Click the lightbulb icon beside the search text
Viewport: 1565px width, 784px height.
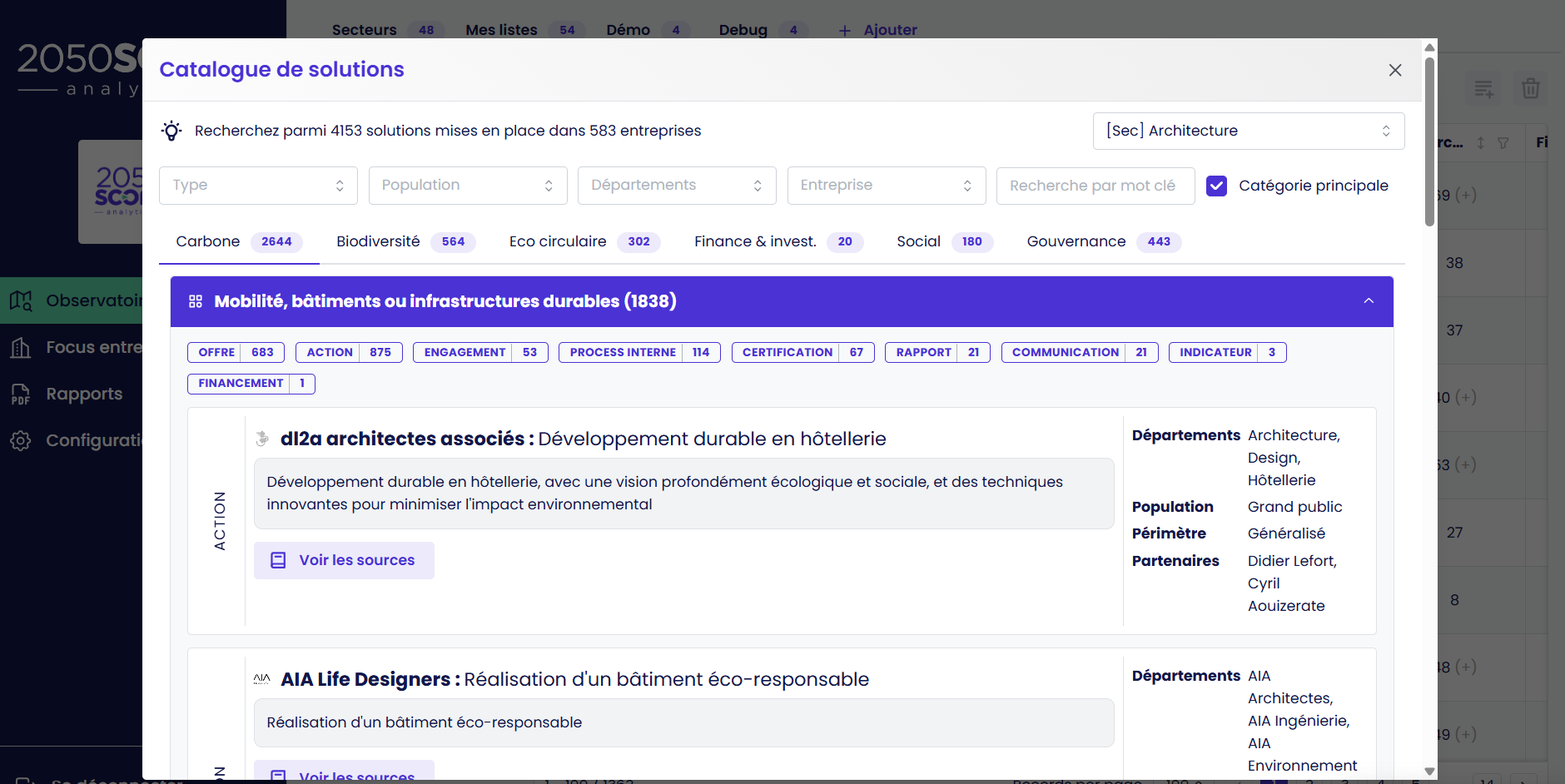tap(171, 131)
